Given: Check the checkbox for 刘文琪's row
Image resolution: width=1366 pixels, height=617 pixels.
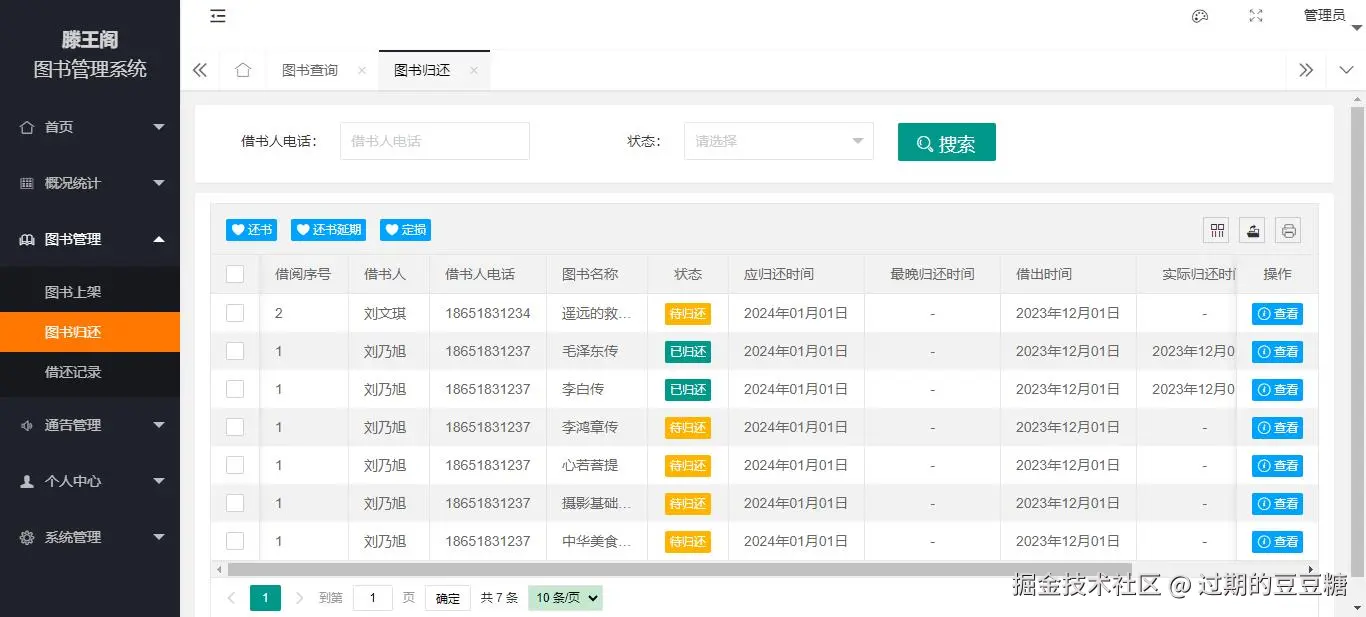Looking at the screenshot, I should coord(235,313).
